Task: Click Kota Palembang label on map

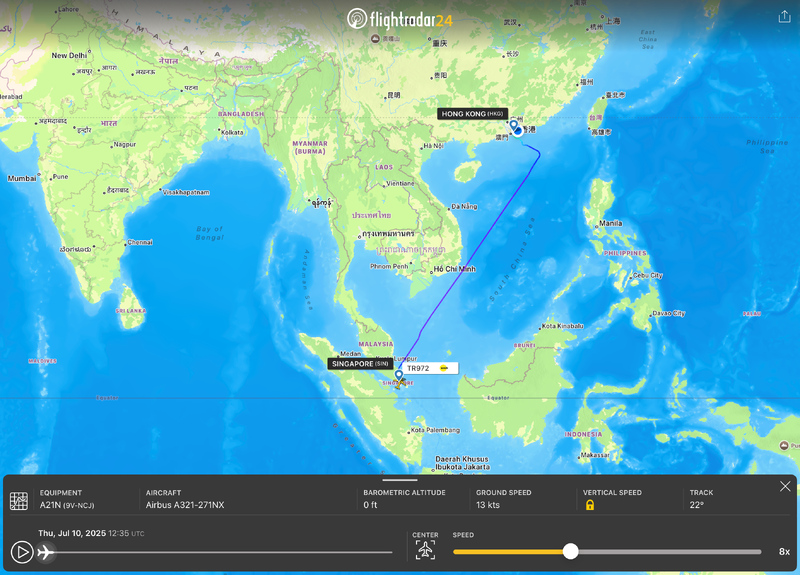Action: coord(435,430)
